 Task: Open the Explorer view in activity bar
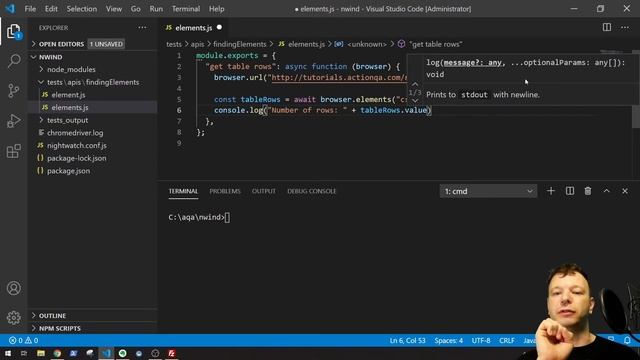(13, 32)
